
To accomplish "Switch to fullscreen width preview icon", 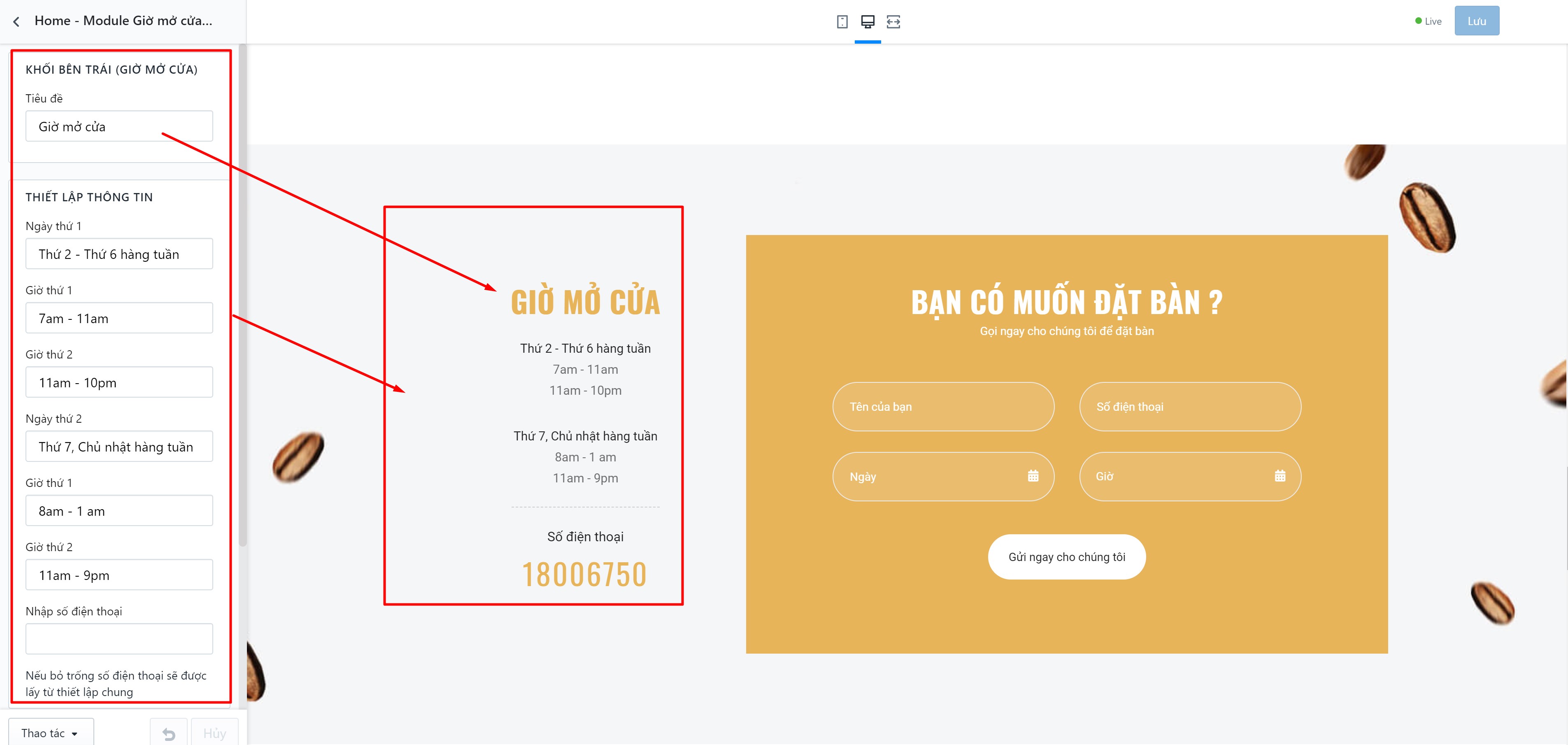I will [893, 22].
